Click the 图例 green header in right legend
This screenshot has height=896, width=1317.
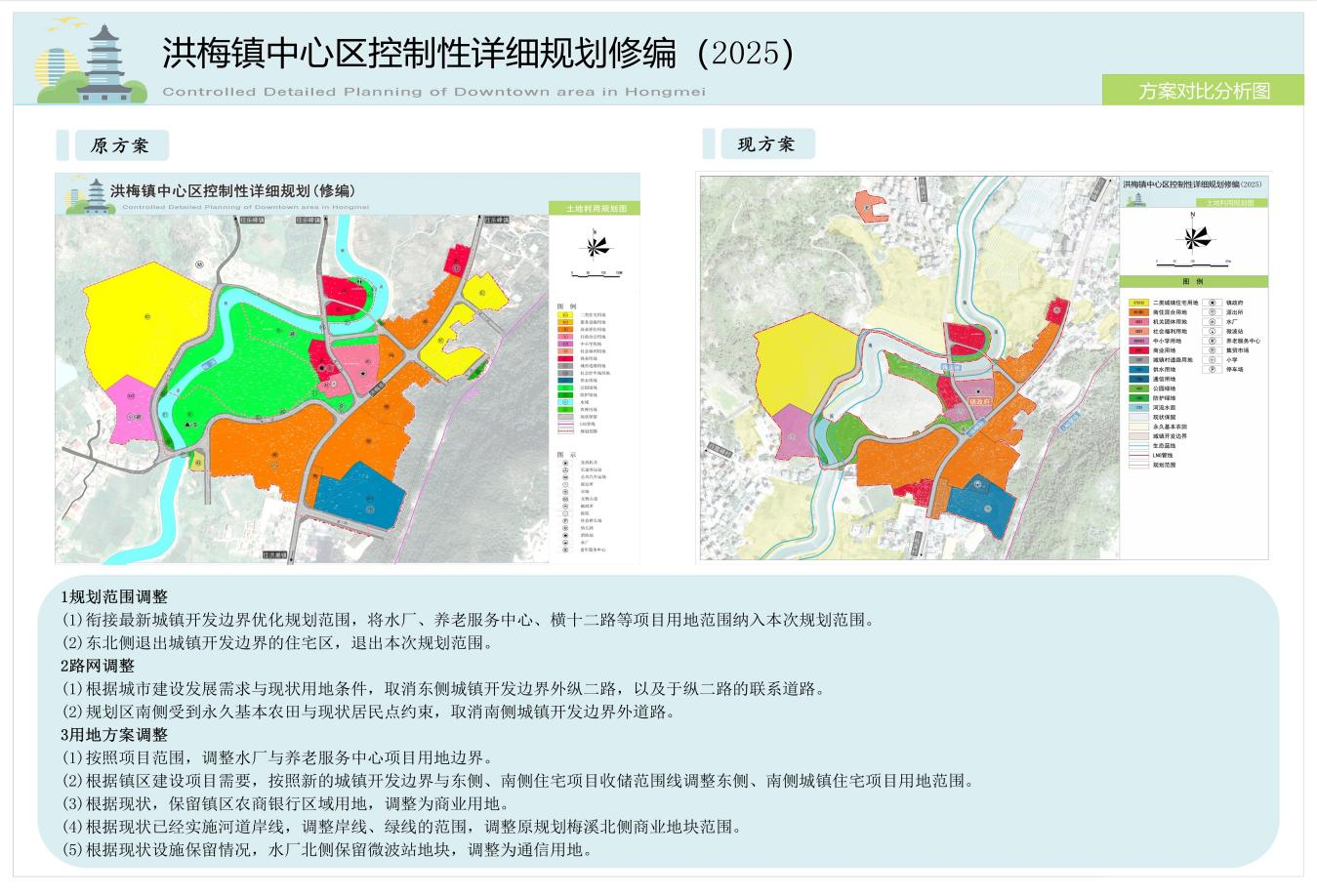[x=1192, y=281]
